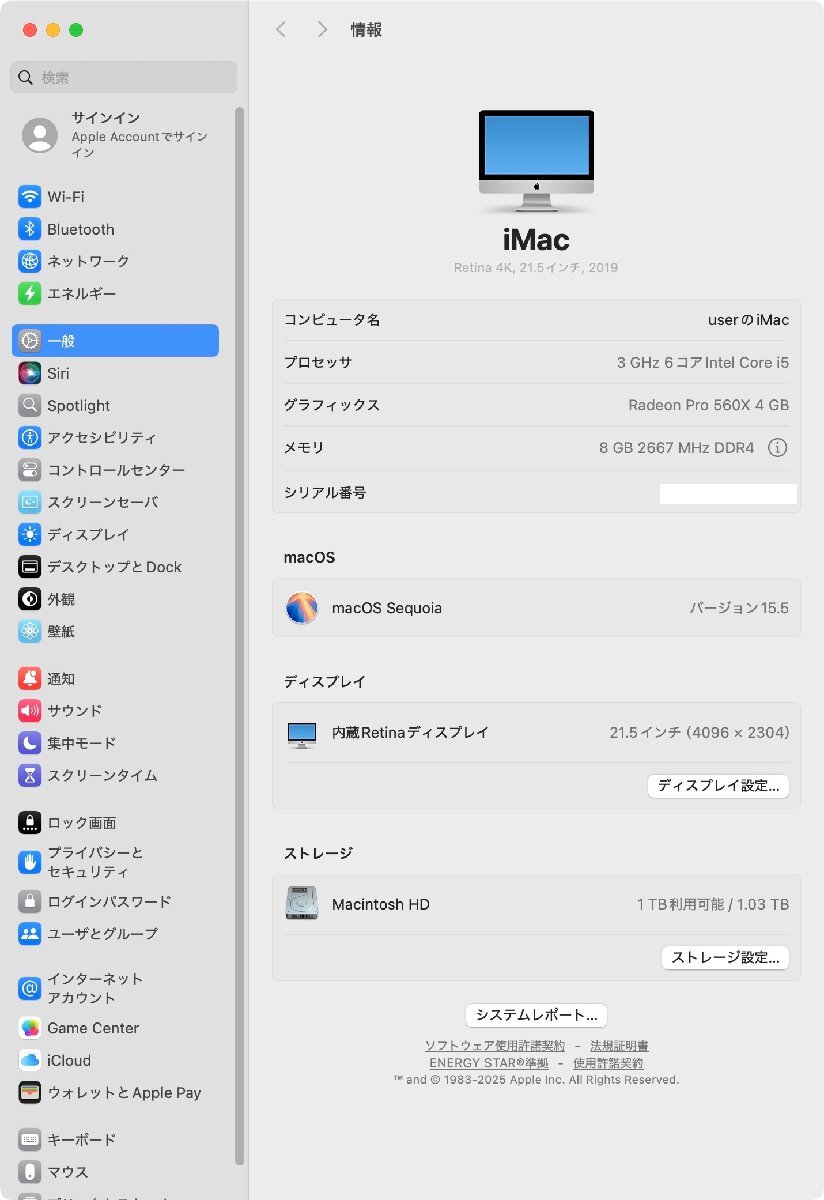Click the "シリアル番号" label
824x1200 pixels.
[x=325, y=493]
